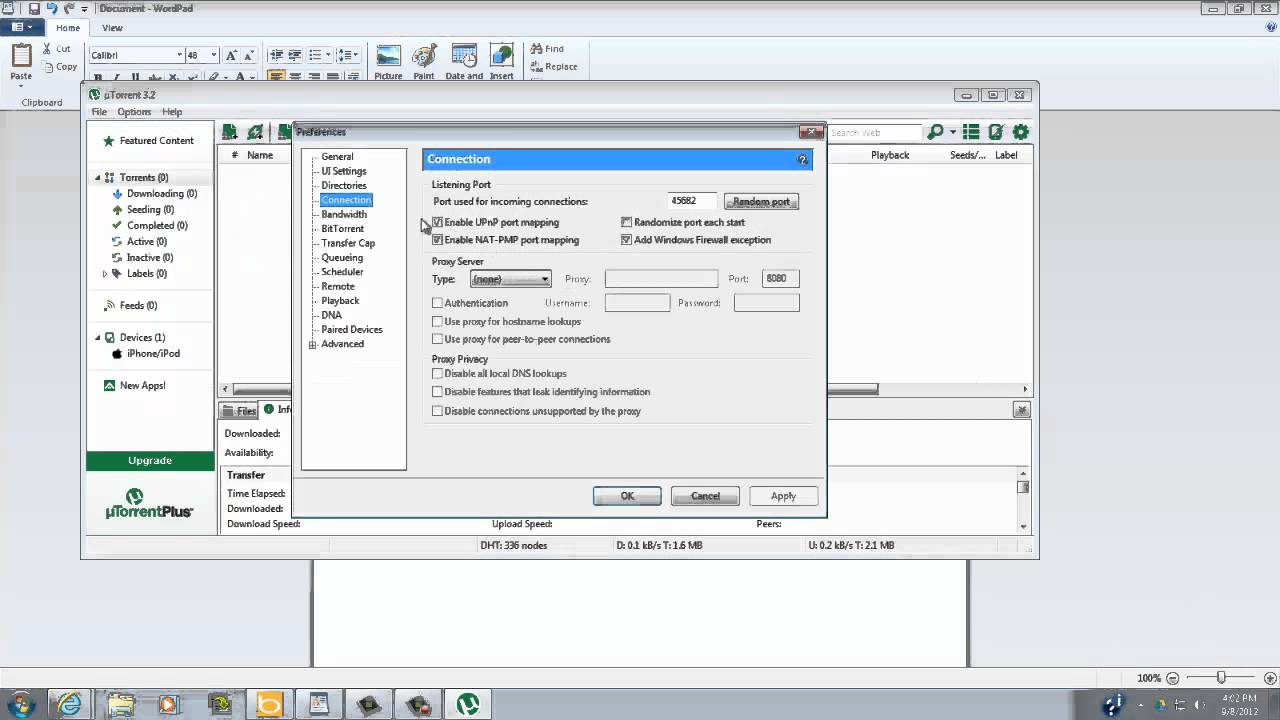The image size is (1280, 720).
Task: Click the uTorrent search magnifier icon
Action: [935, 132]
